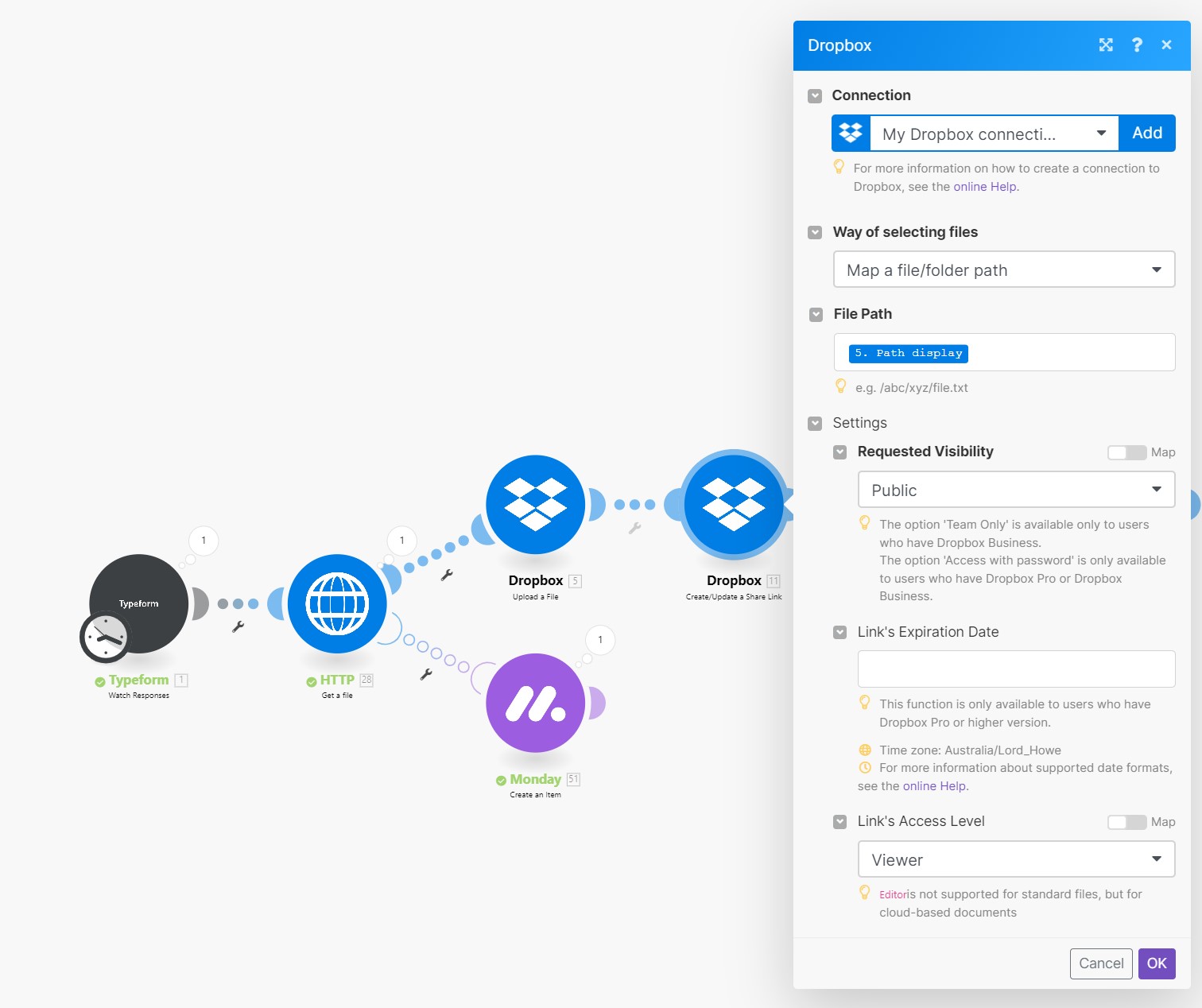Open the online Help link under Connection
This screenshot has width=1202, height=1008.
985,187
